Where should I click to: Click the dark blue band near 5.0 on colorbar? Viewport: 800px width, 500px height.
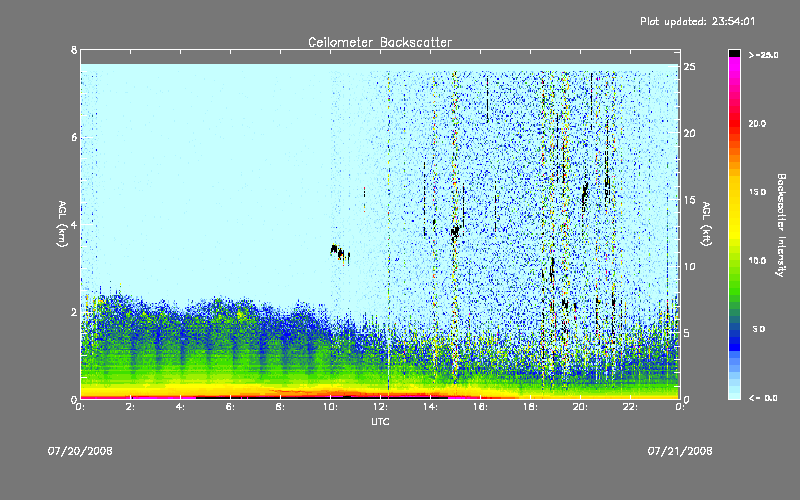point(734,332)
